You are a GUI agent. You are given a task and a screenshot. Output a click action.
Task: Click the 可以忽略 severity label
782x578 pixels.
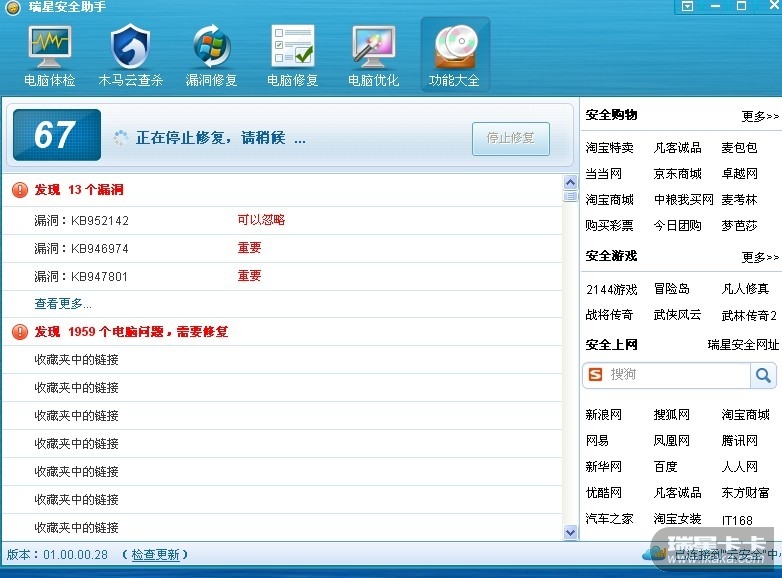261,220
